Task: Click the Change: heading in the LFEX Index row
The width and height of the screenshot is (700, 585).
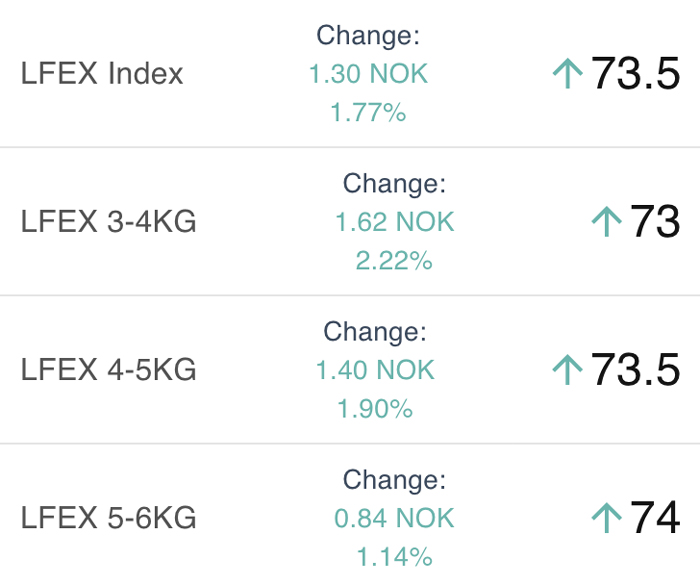Action: point(368,36)
